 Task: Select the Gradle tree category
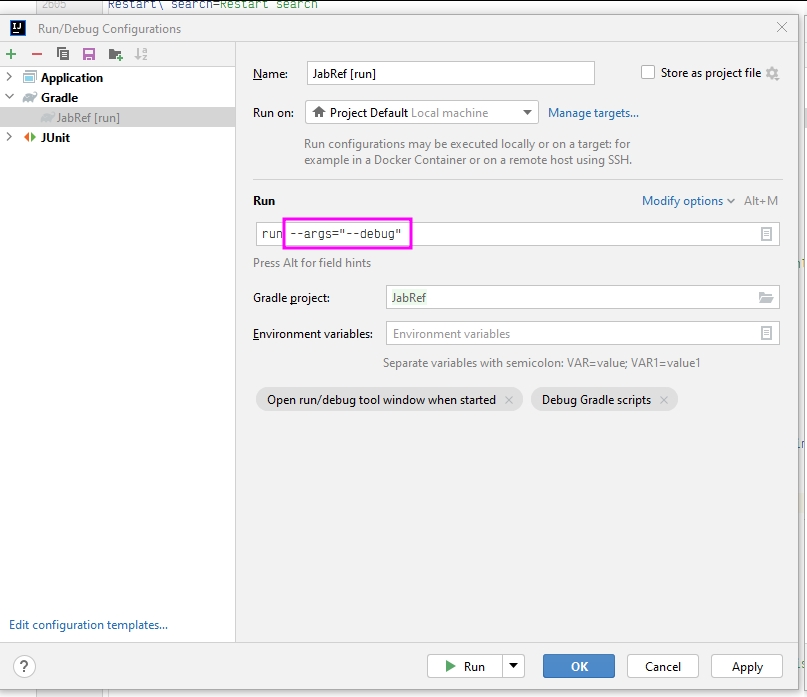59,98
